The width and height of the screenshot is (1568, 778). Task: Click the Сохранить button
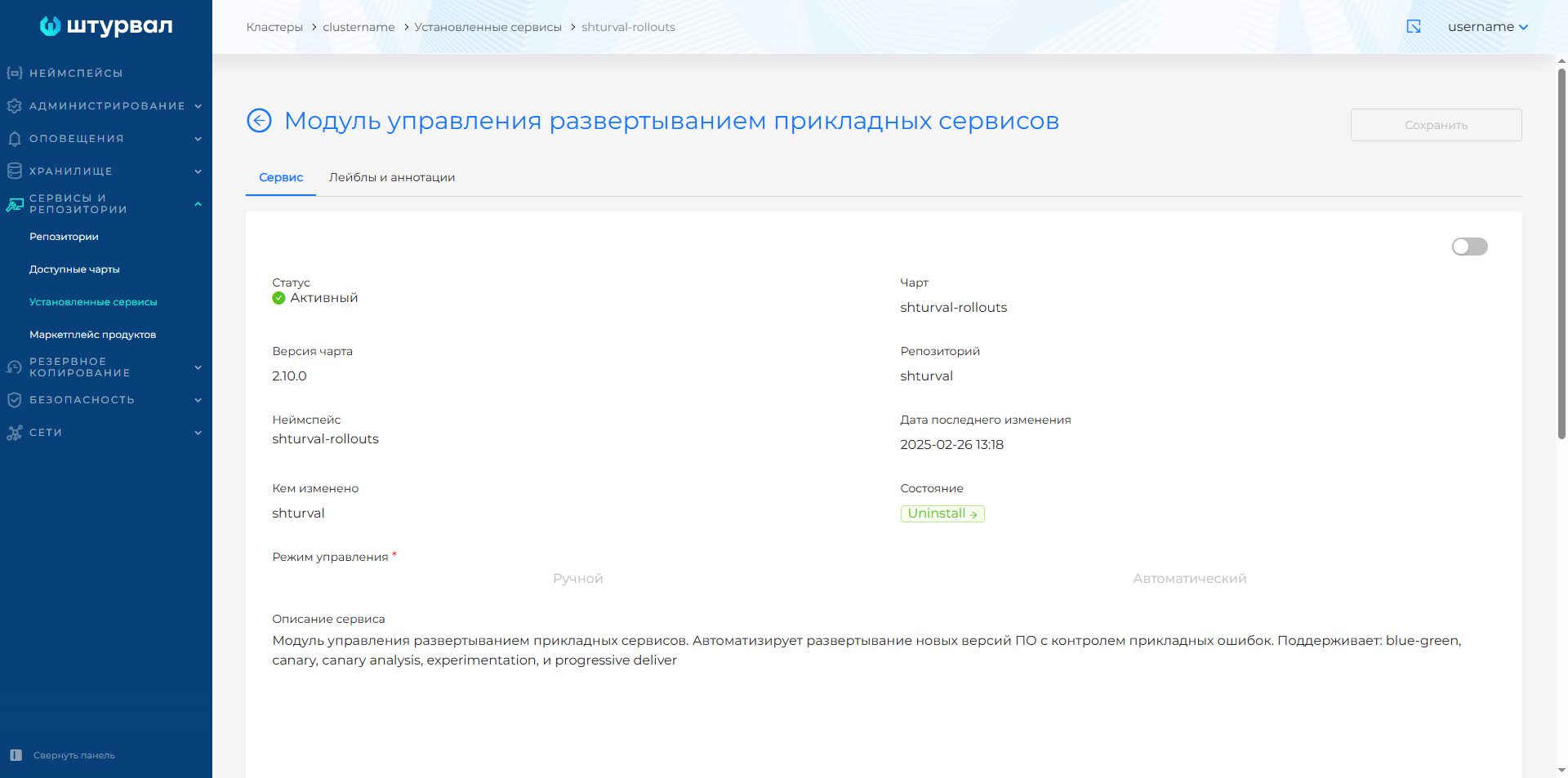coord(1436,125)
